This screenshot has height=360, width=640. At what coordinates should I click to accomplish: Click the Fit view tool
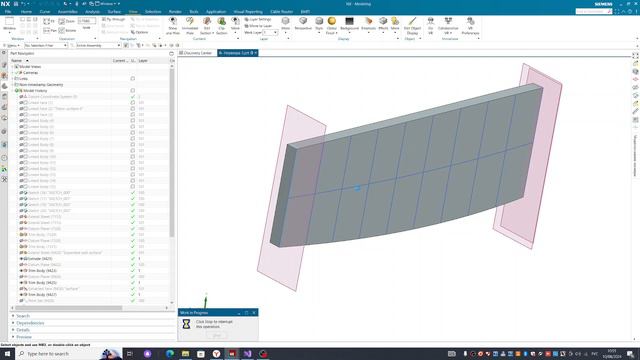(x=49, y=21)
